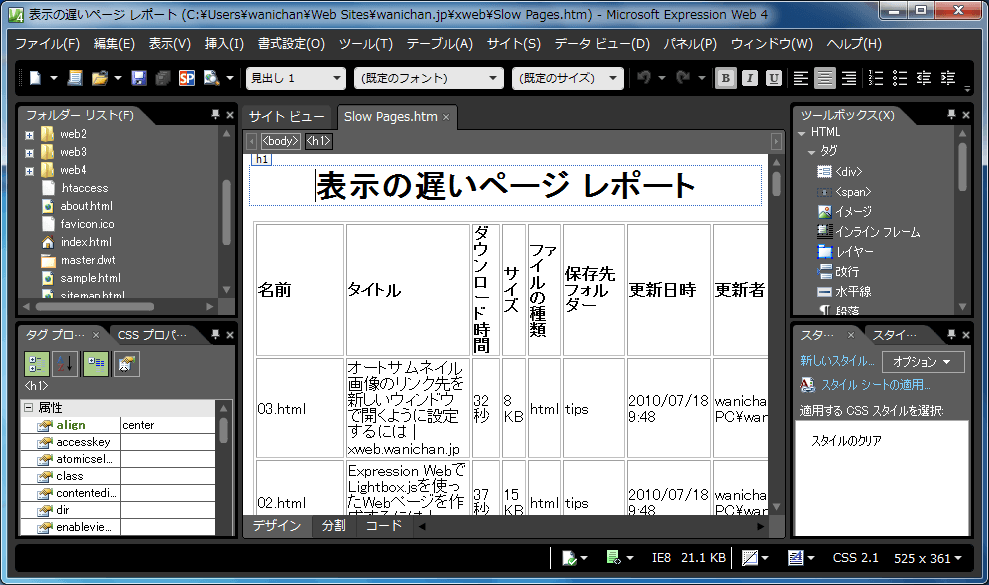Open the 書式設定(O) menu
The width and height of the screenshot is (989, 585).
[291, 44]
